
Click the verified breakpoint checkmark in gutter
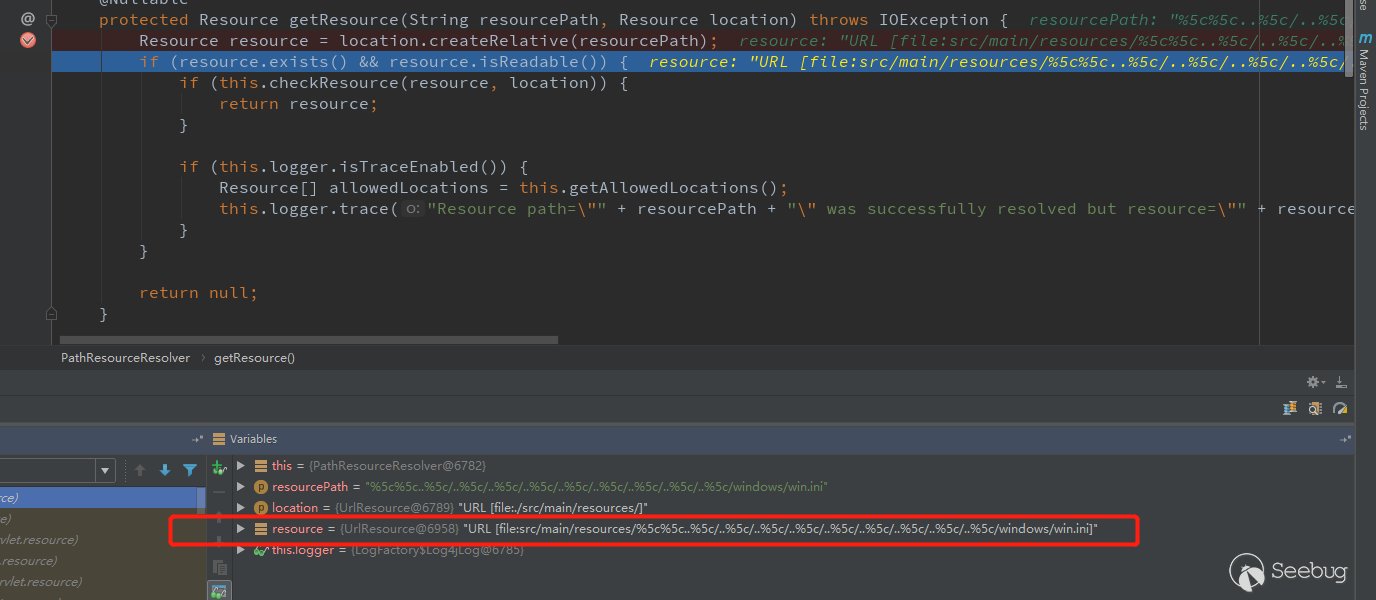[26, 40]
